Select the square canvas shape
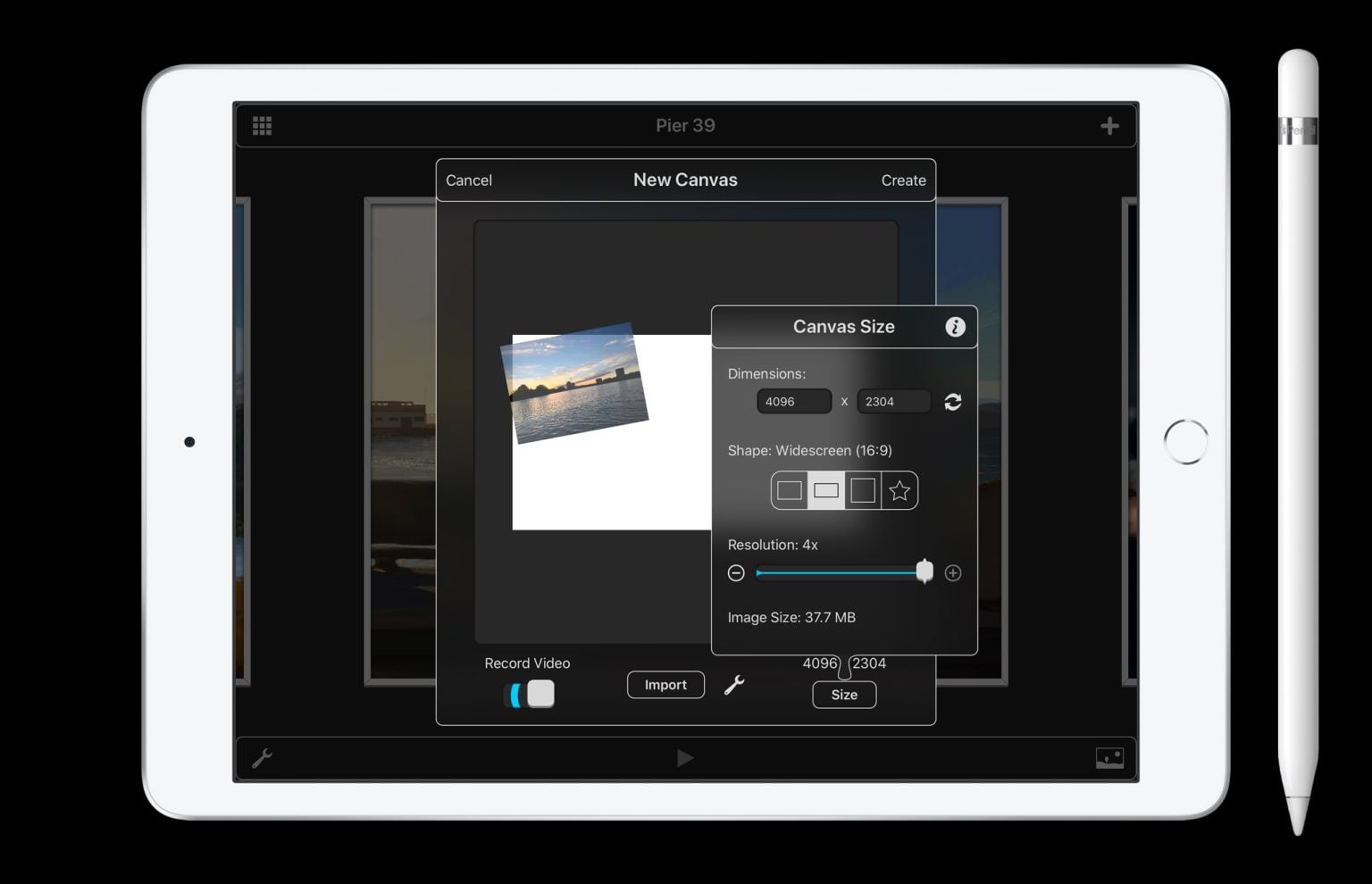This screenshot has height=884, width=1372. 863,490
